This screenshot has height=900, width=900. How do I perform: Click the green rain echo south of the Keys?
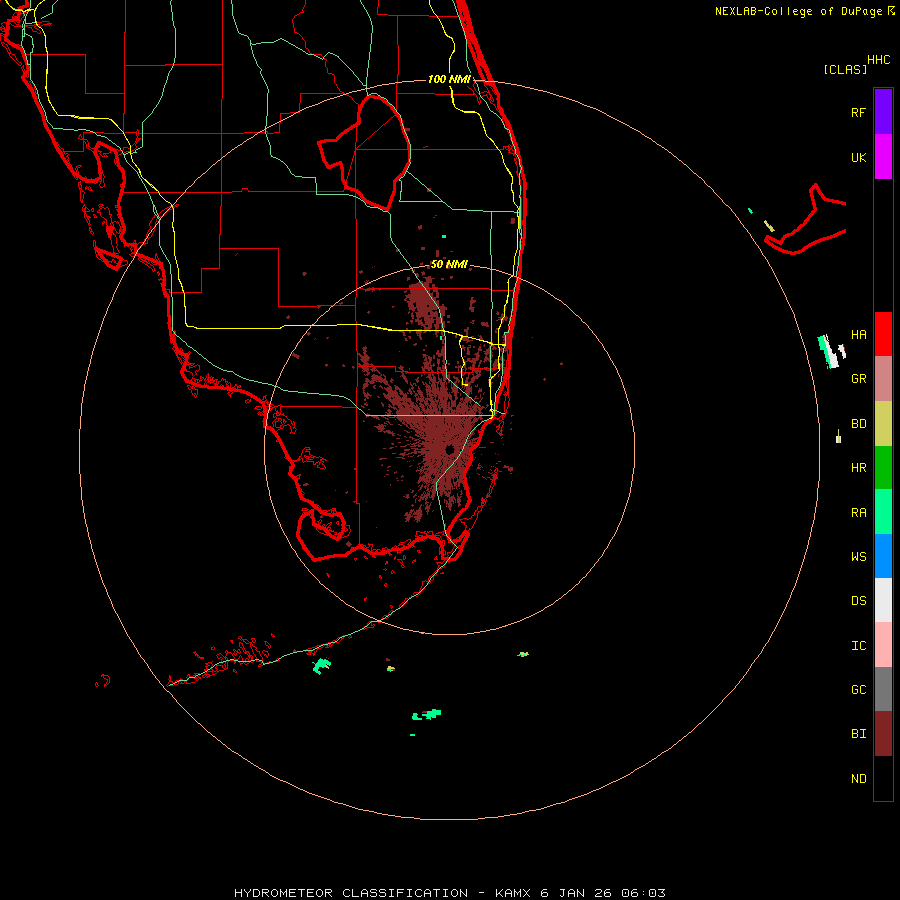(x=426, y=715)
